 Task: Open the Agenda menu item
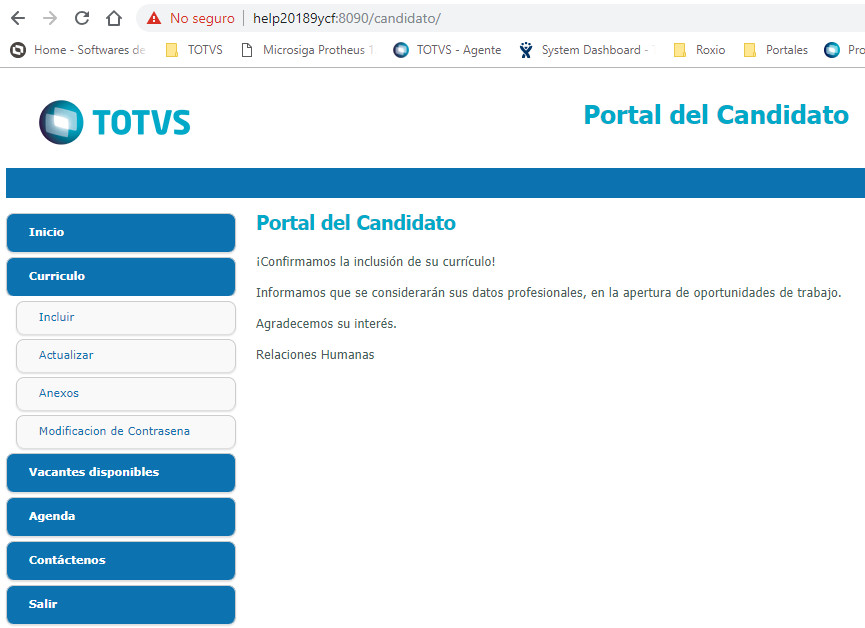pos(121,517)
